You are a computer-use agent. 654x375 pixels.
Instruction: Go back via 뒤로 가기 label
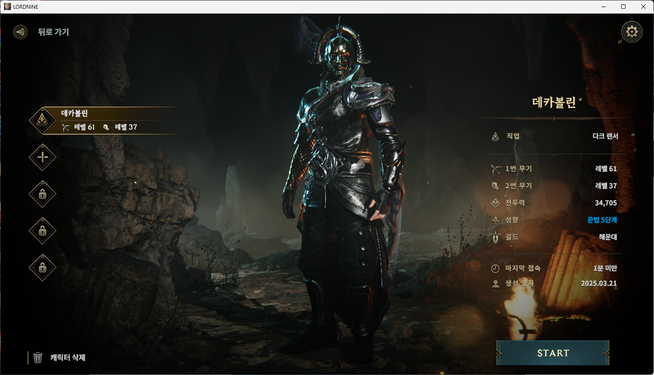click(x=53, y=32)
